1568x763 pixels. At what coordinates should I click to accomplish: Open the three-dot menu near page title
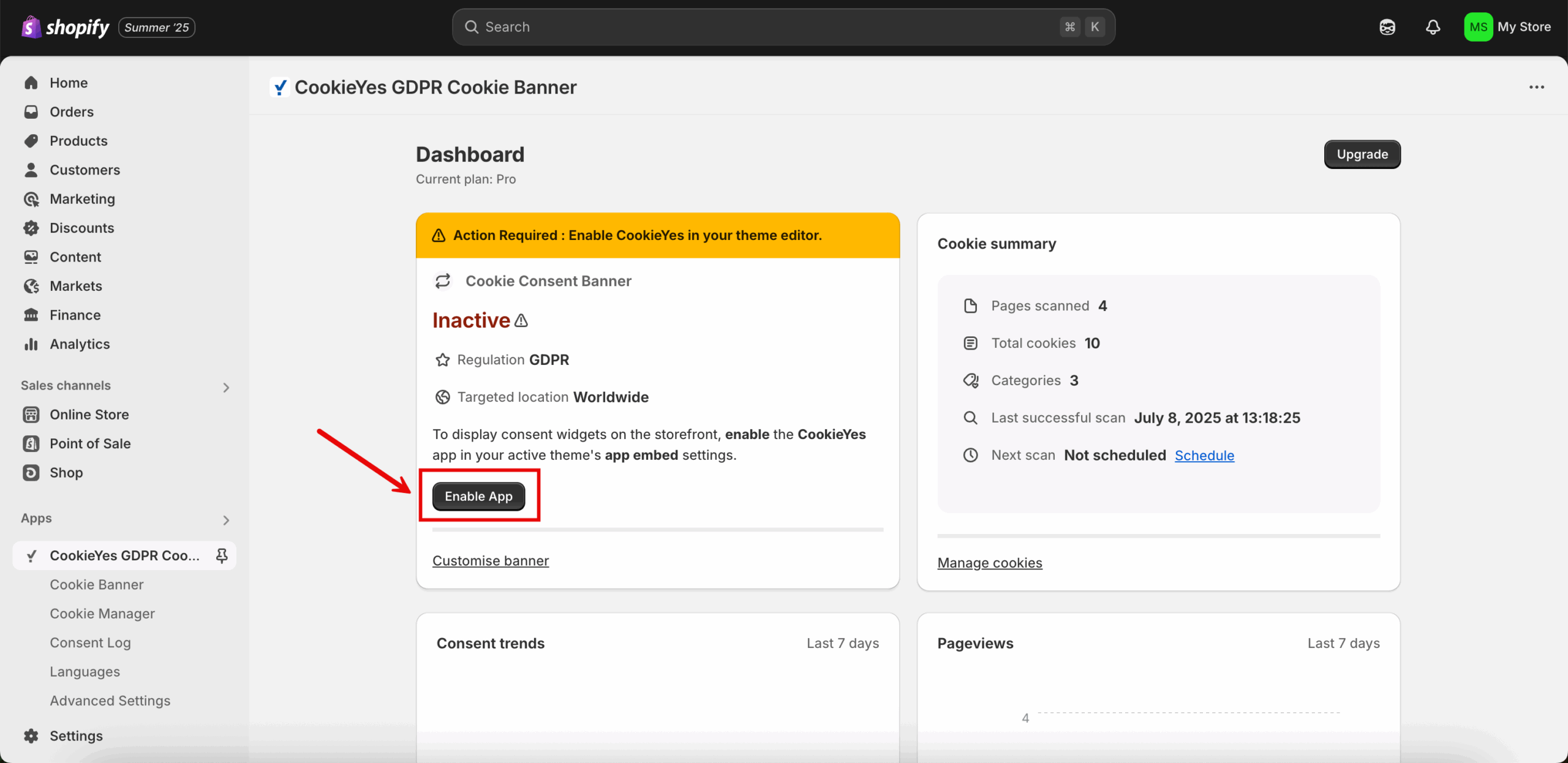(x=1537, y=87)
